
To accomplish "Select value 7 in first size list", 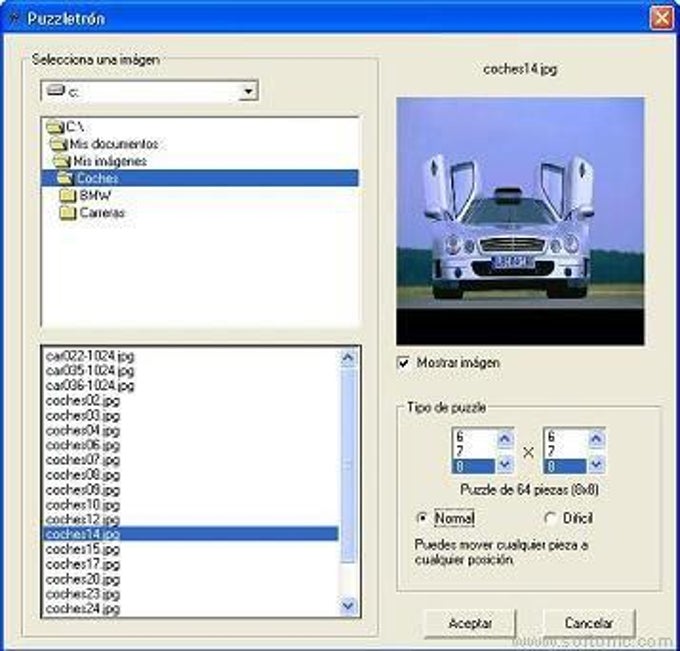I will [x=474, y=451].
